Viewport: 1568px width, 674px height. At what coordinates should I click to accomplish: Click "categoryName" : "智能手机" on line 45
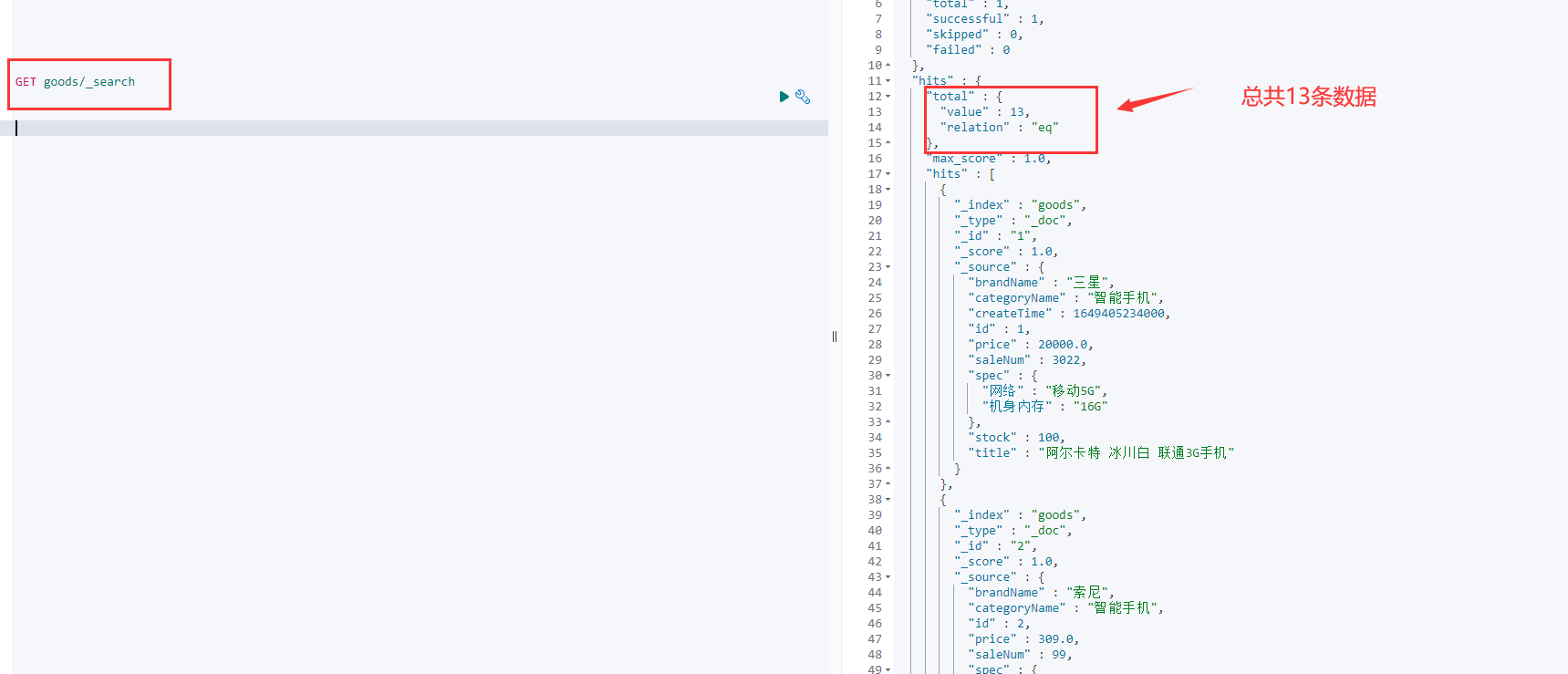click(1065, 608)
